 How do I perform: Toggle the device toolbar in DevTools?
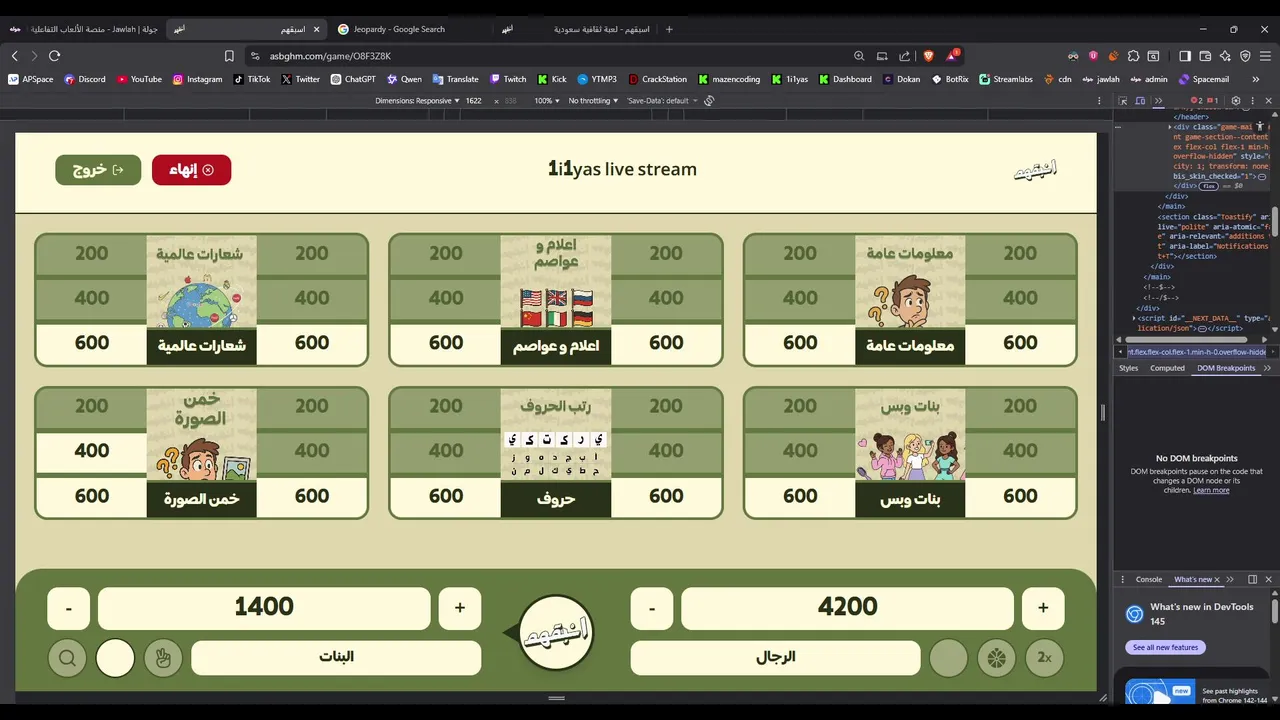(x=1141, y=101)
